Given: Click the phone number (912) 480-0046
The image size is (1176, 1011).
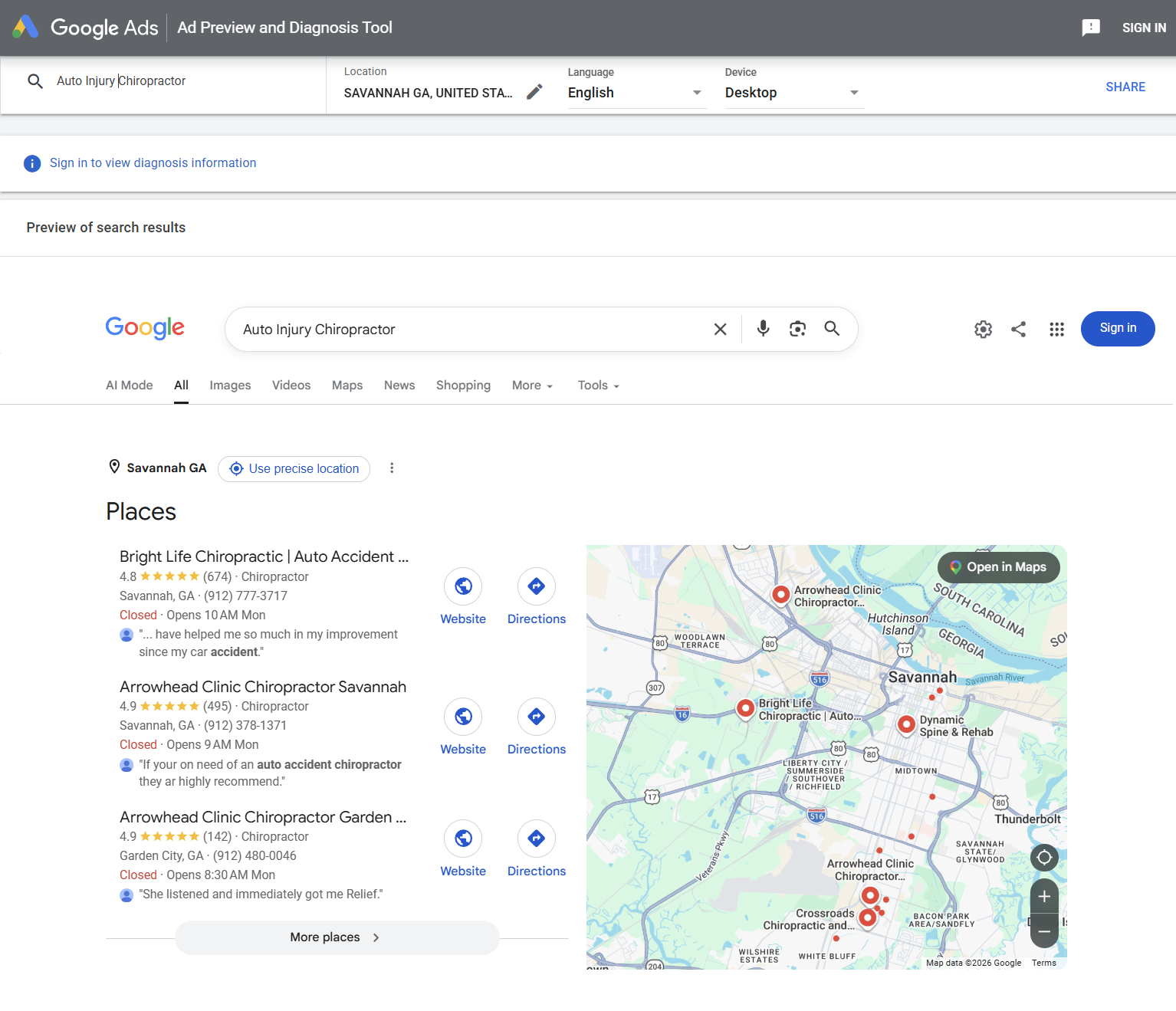Looking at the screenshot, I should point(255,856).
